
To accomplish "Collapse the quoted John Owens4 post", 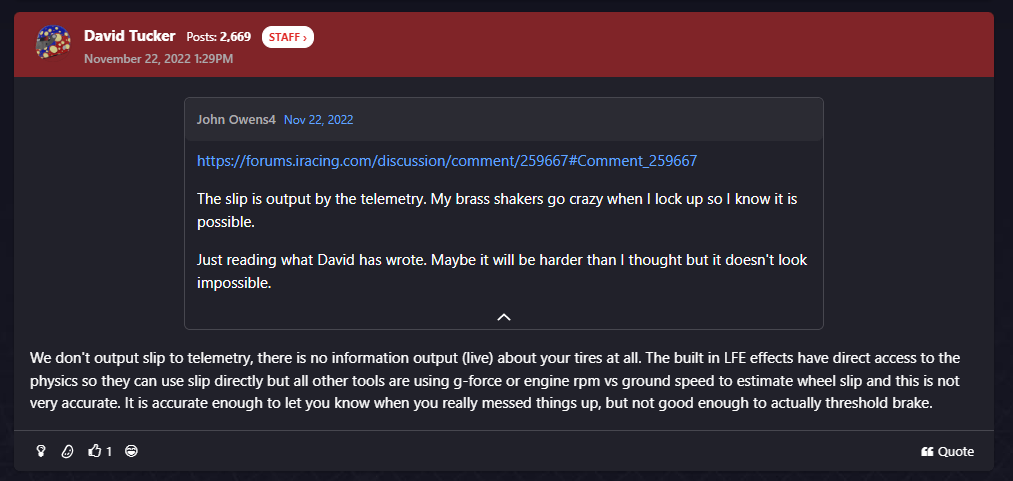I will pos(504,317).
